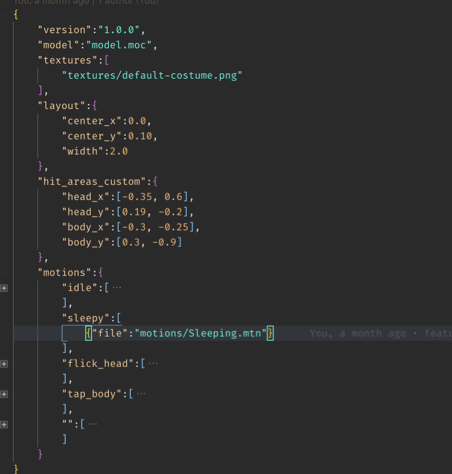
Task: Click the "model.moc" value
Action: pos(119,45)
